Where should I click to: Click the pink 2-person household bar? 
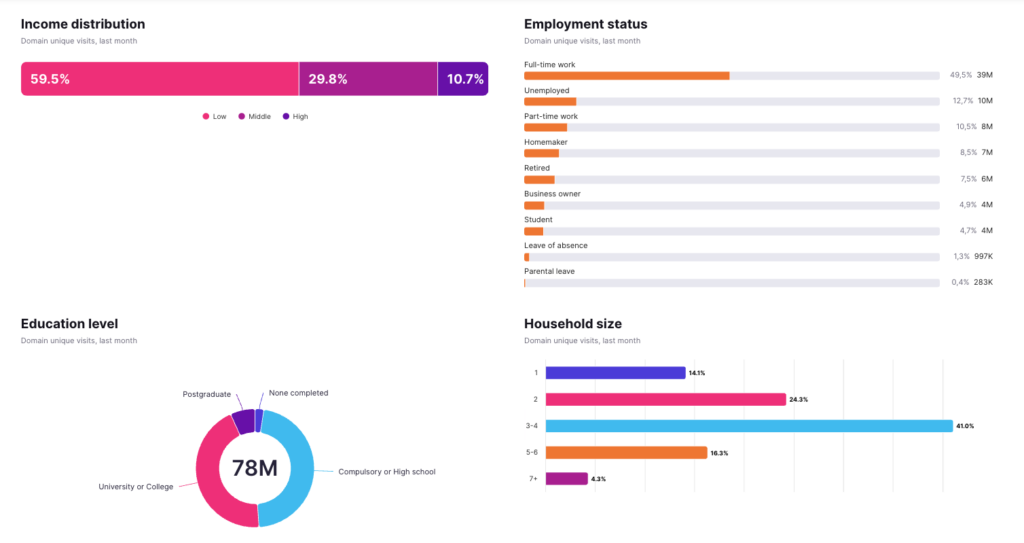[x=665, y=399]
